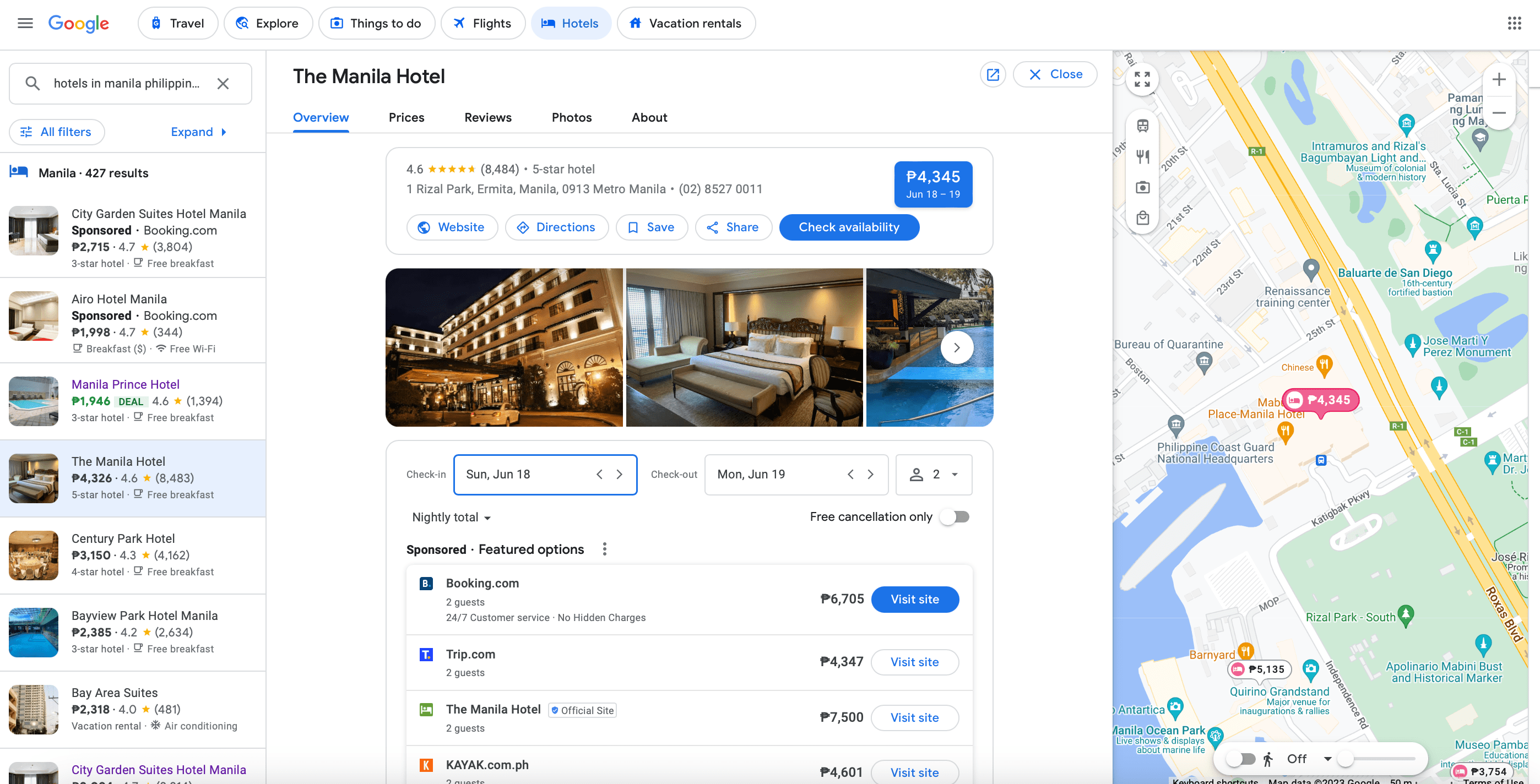Visit site for KAYAK.com.ph offer
This screenshot has height=784, width=1540.
click(915, 772)
